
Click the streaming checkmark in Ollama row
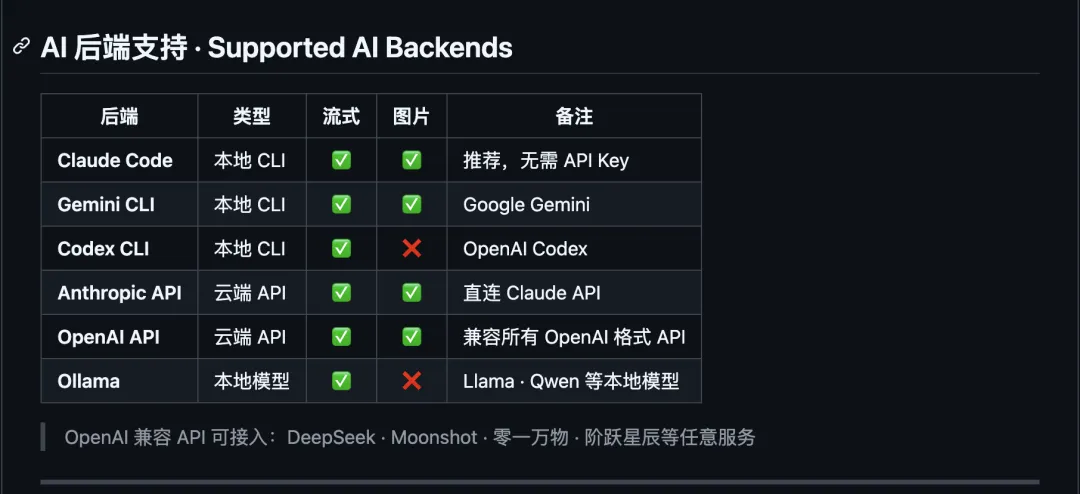tap(342, 381)
